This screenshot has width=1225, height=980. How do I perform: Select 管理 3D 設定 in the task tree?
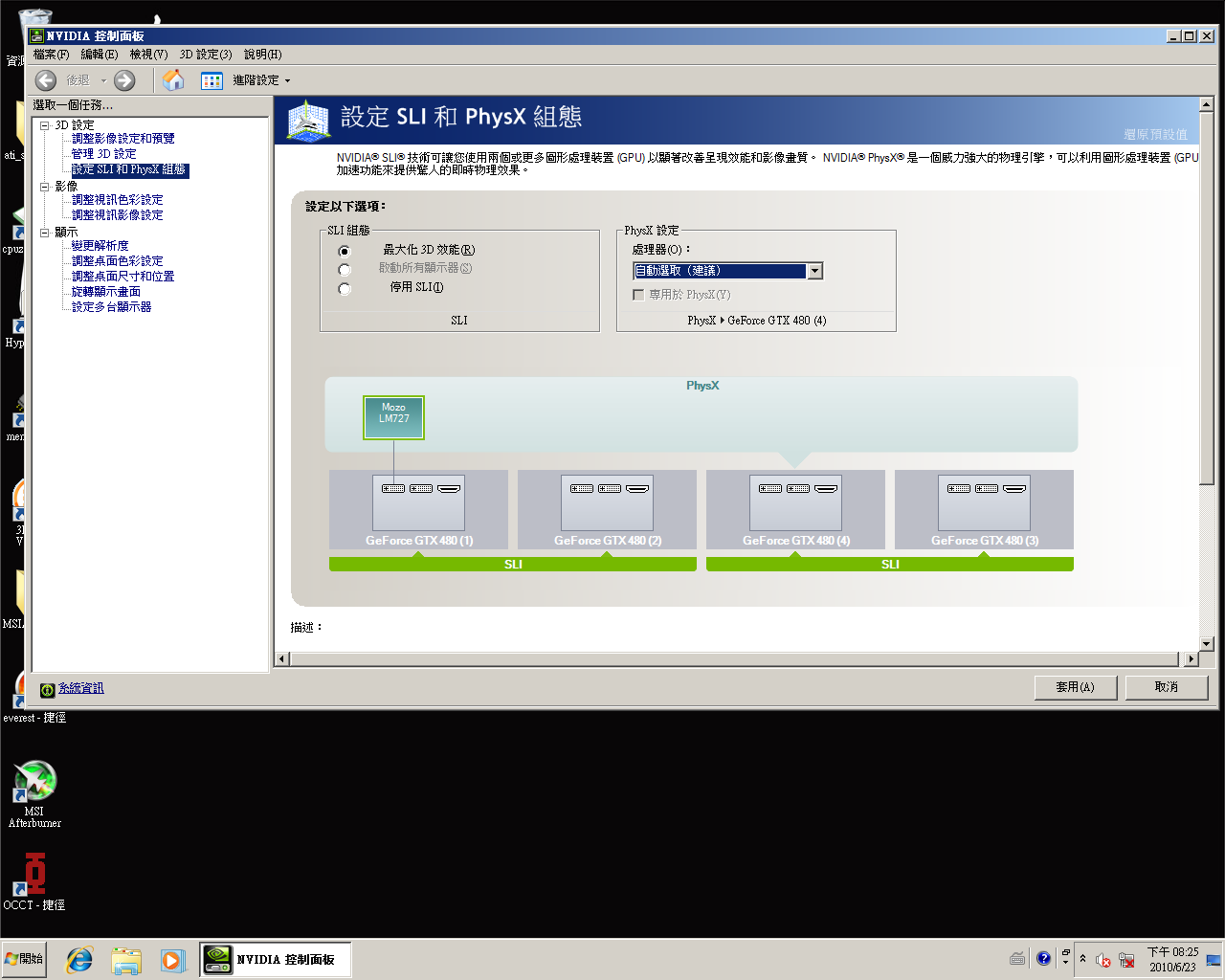104,154
